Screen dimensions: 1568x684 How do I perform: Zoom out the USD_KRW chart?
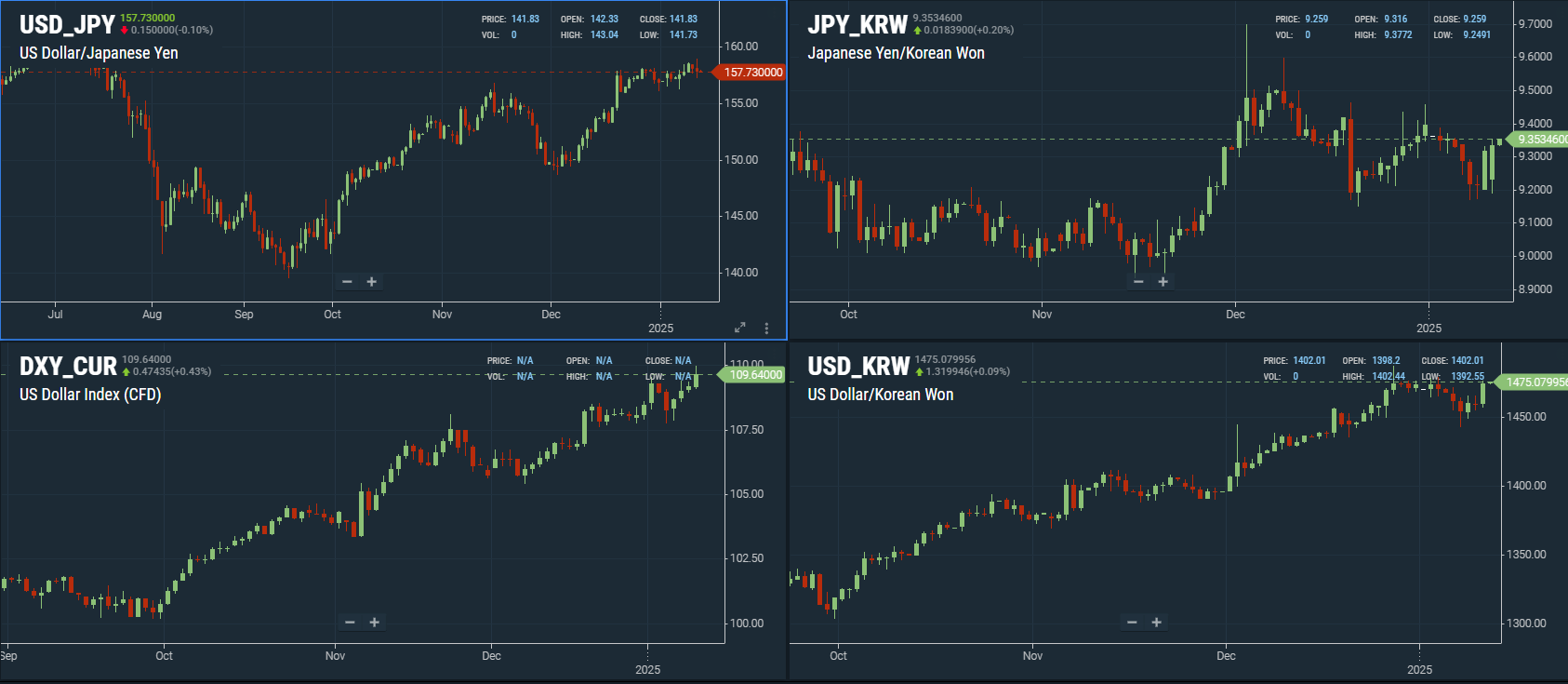click(x=1132, y=622)
